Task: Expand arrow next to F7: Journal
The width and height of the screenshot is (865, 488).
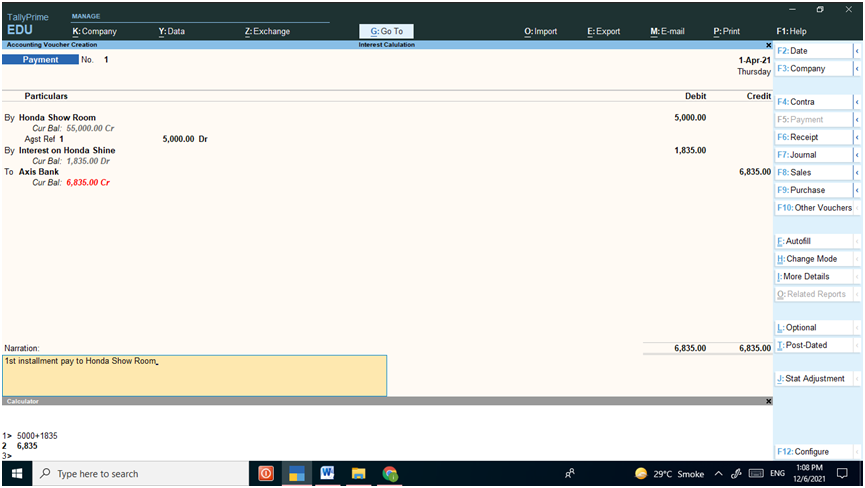Action: coord(857,155)
